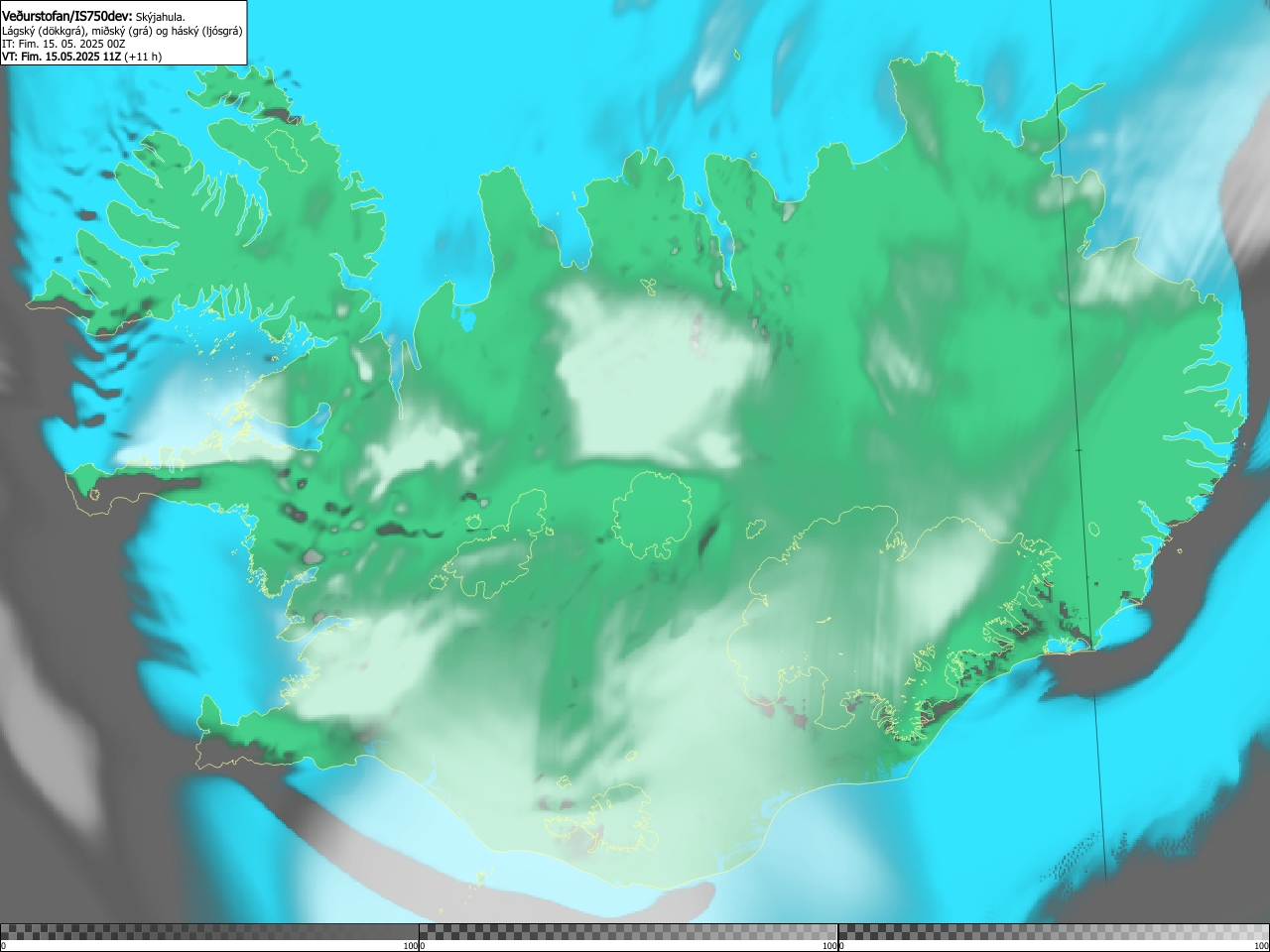The image size is (1270, 952).
Task: Click the IT: Fim. 15. 05. 2025 00Z line
Action: 63,44
